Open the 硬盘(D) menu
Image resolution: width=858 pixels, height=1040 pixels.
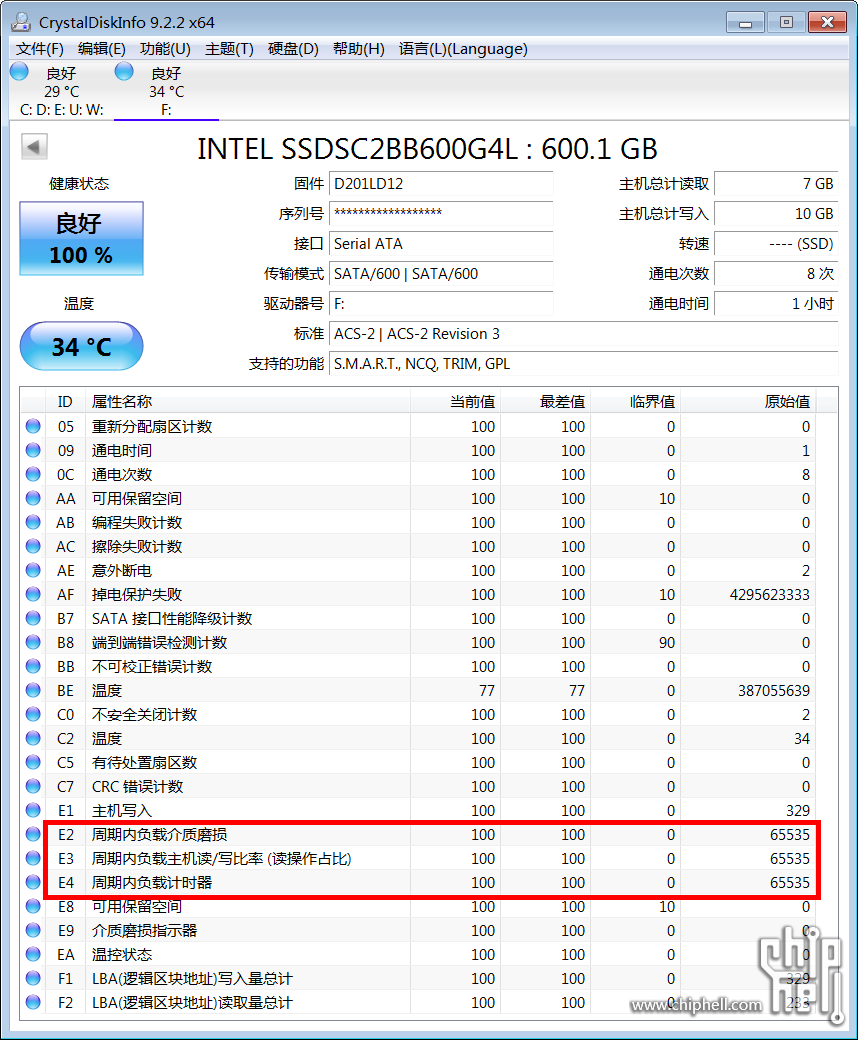click(x=293, y=49)
